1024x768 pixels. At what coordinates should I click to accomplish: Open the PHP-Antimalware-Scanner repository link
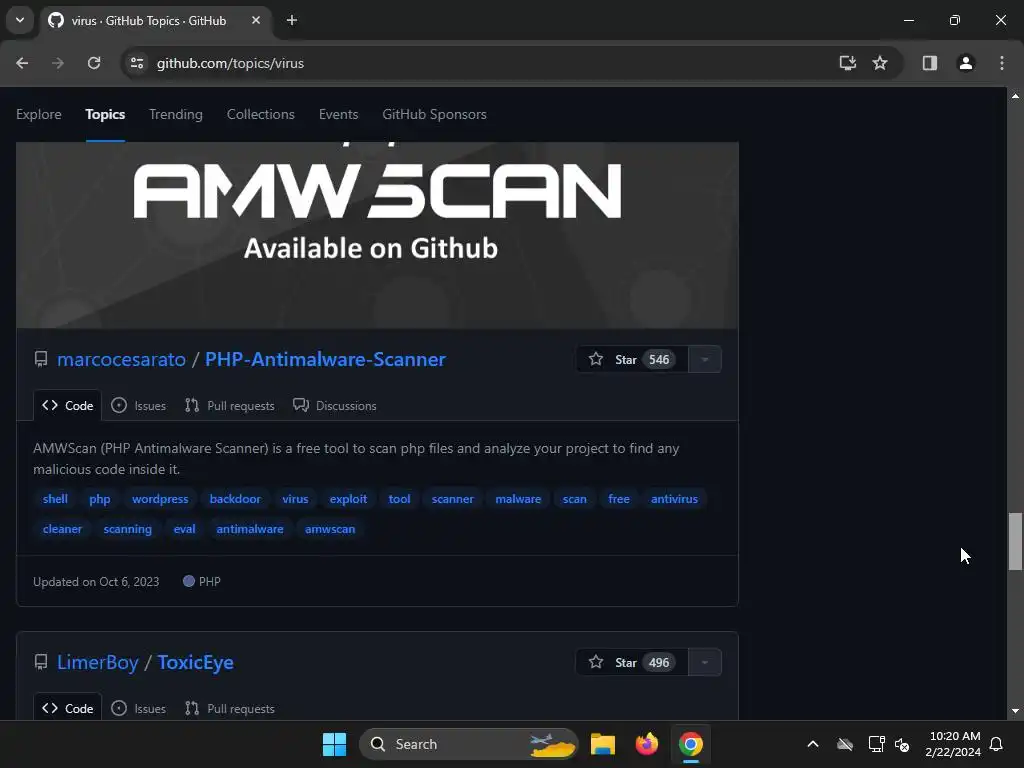(x=325, y=359)
